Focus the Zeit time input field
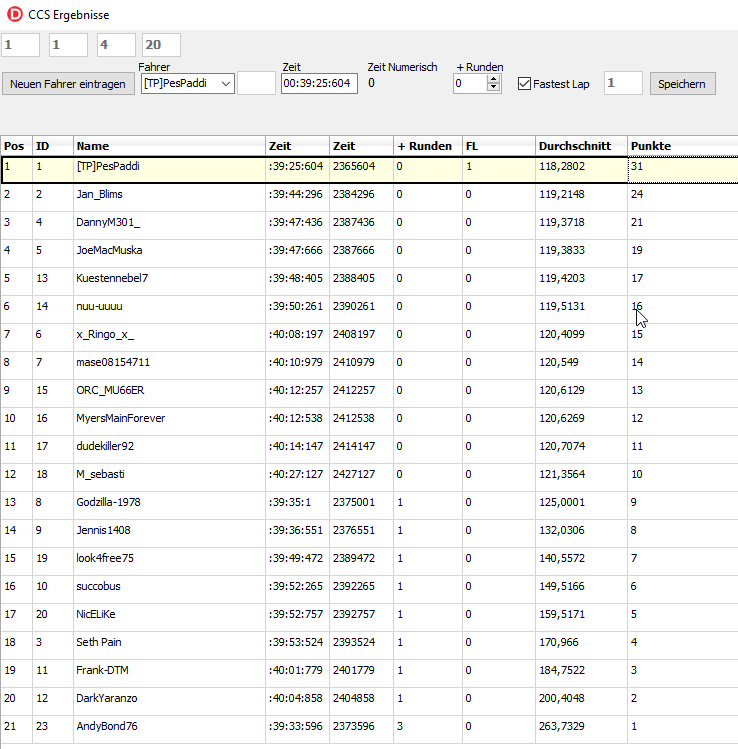Screen dimensions: 738x749 318,84
